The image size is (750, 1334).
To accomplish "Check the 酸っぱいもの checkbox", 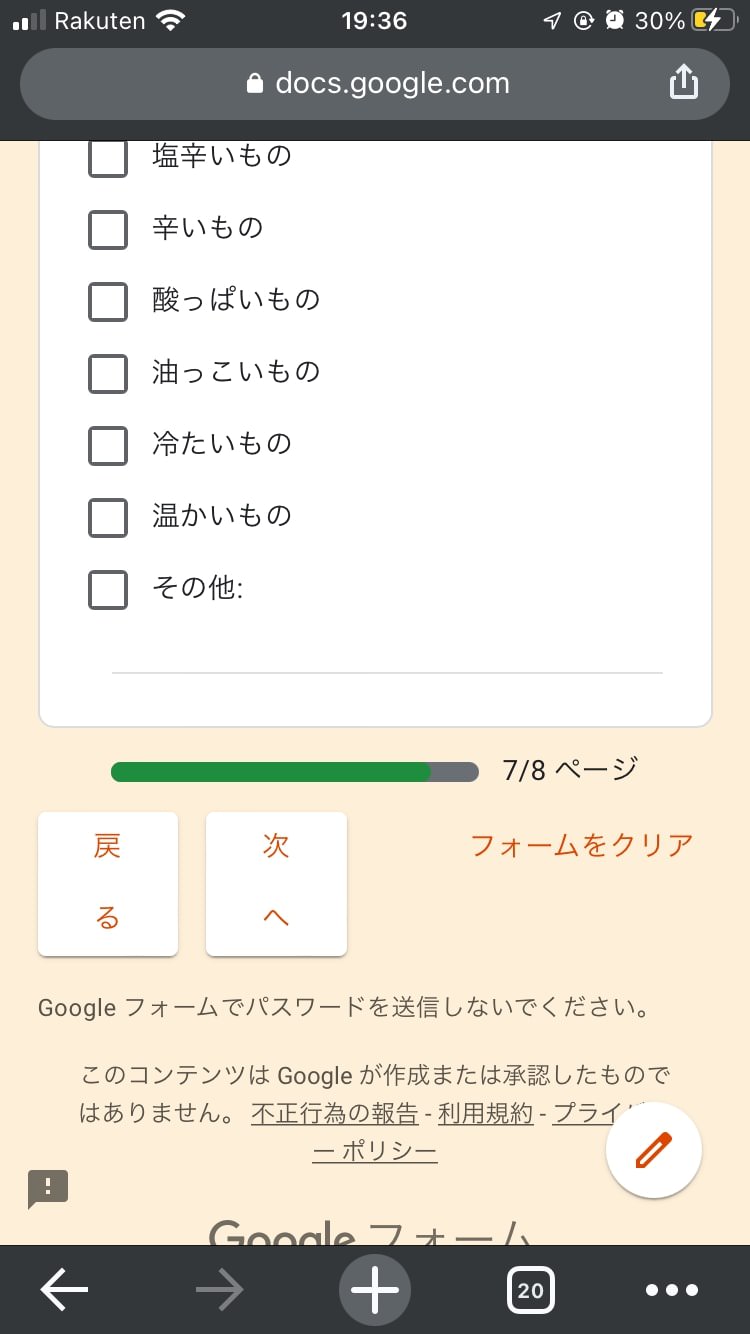I will [x=108, y=301].
